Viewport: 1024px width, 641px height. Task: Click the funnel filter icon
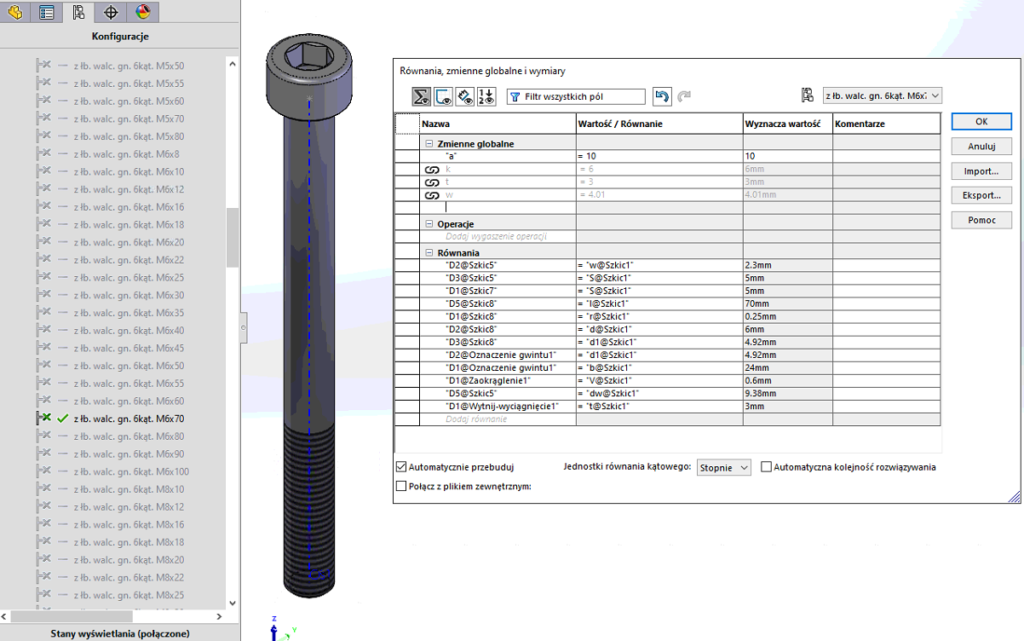(x=515, y=97)
